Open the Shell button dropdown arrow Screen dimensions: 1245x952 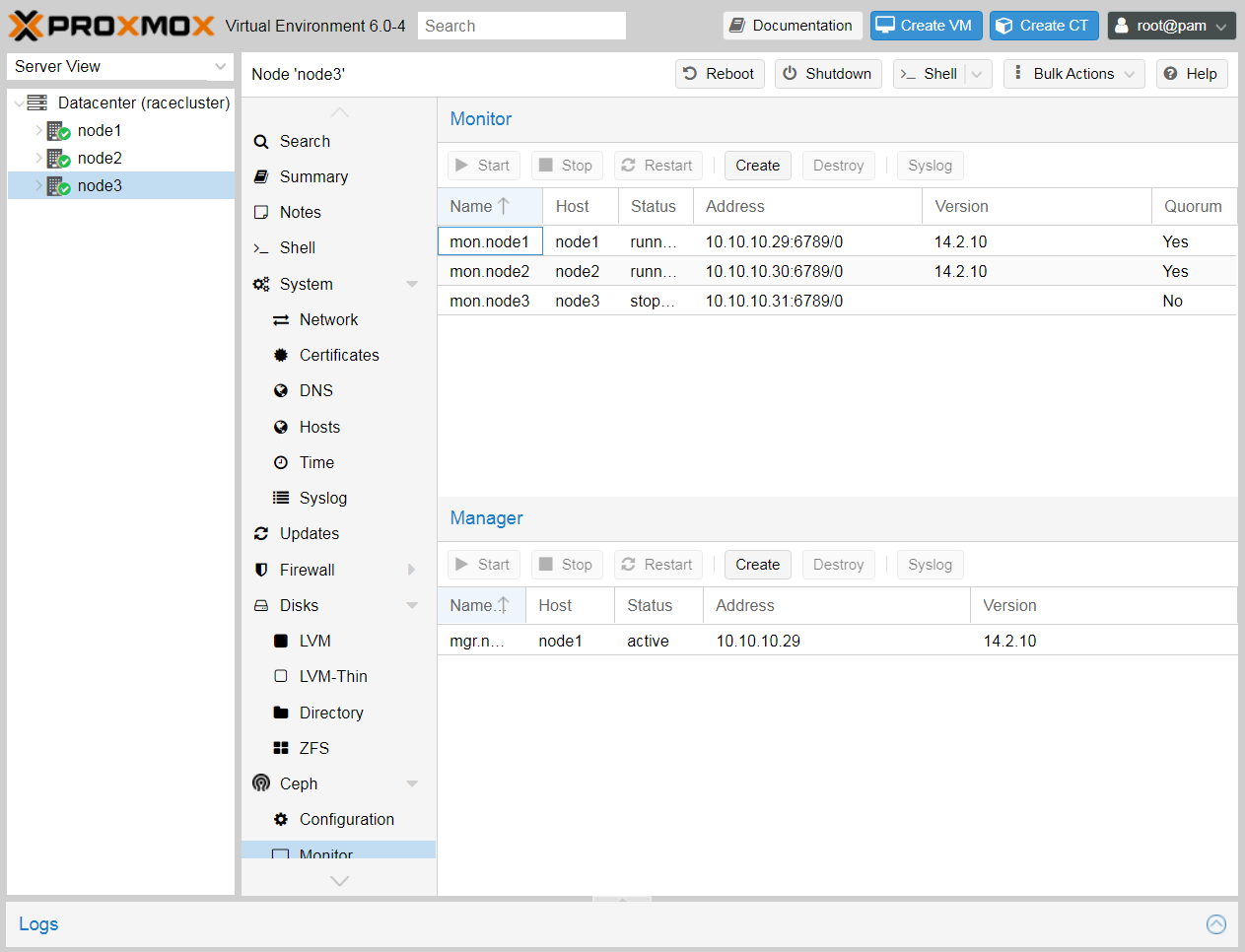click(977, 74)
